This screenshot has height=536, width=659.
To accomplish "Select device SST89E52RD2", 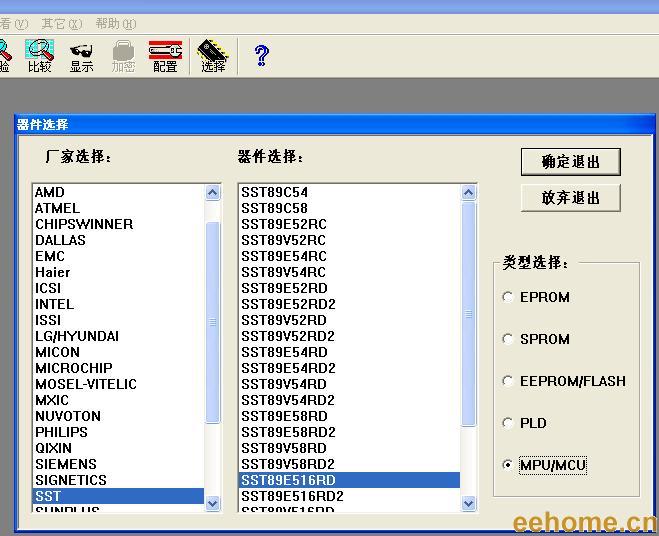I will click(349, 304).
